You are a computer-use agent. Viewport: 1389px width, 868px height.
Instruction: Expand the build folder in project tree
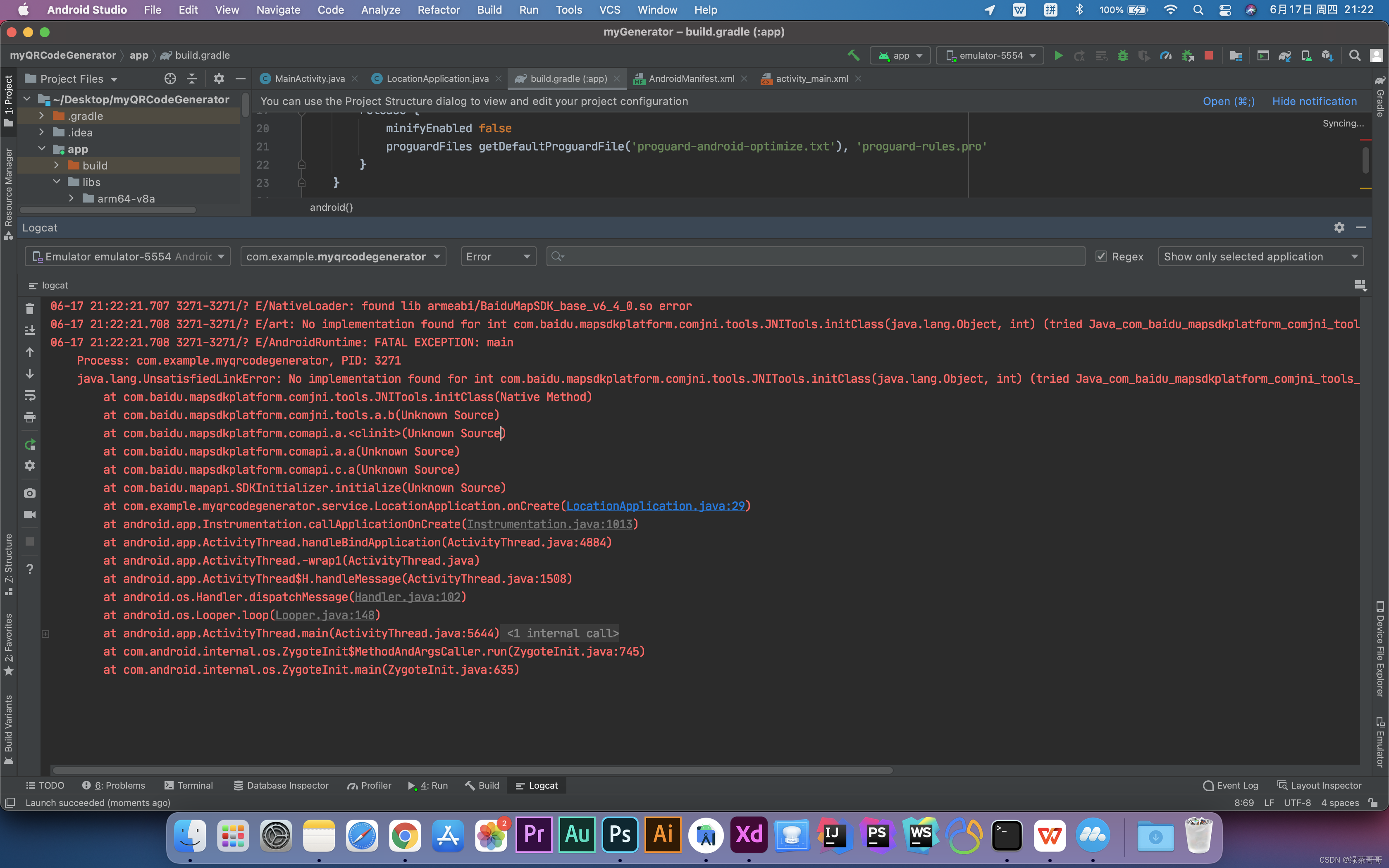tap(56, 165)
